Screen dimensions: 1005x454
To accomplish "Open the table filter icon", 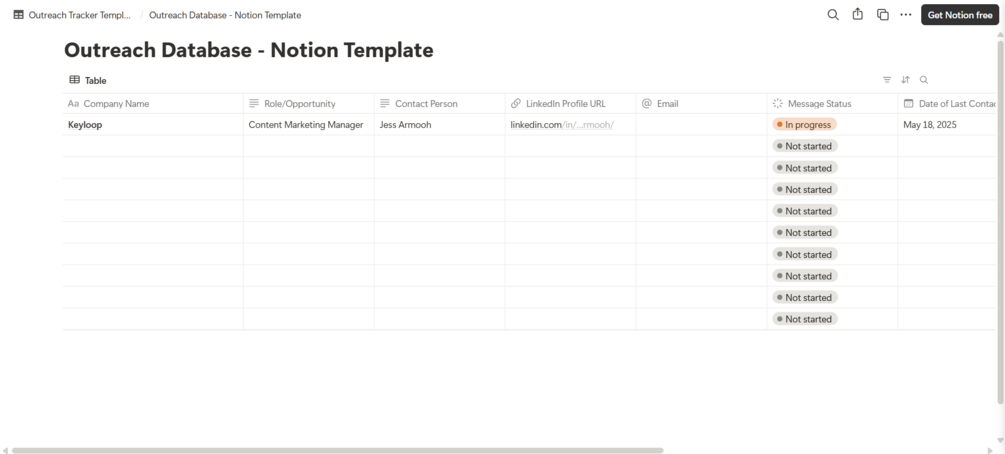I will click(887, 80).
